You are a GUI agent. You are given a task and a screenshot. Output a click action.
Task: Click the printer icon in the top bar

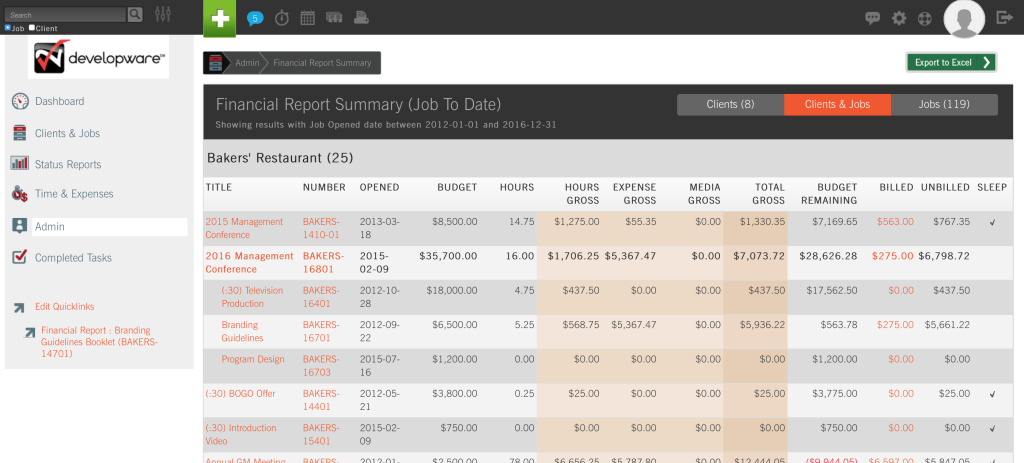coord(361,18)
